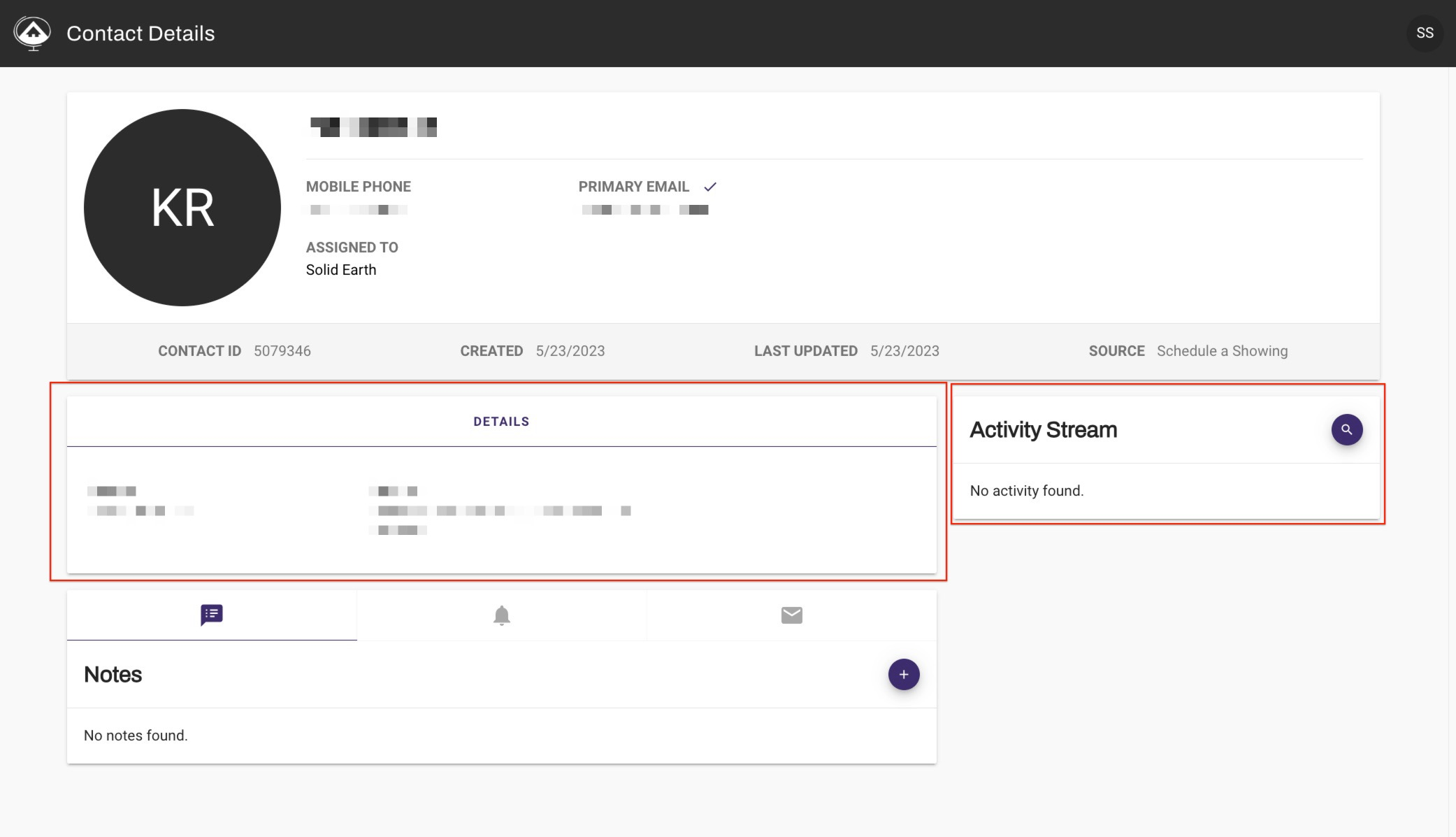Click the home logo in header
The height and width of the screenshot is (837, 1456).
click(32, 33)
